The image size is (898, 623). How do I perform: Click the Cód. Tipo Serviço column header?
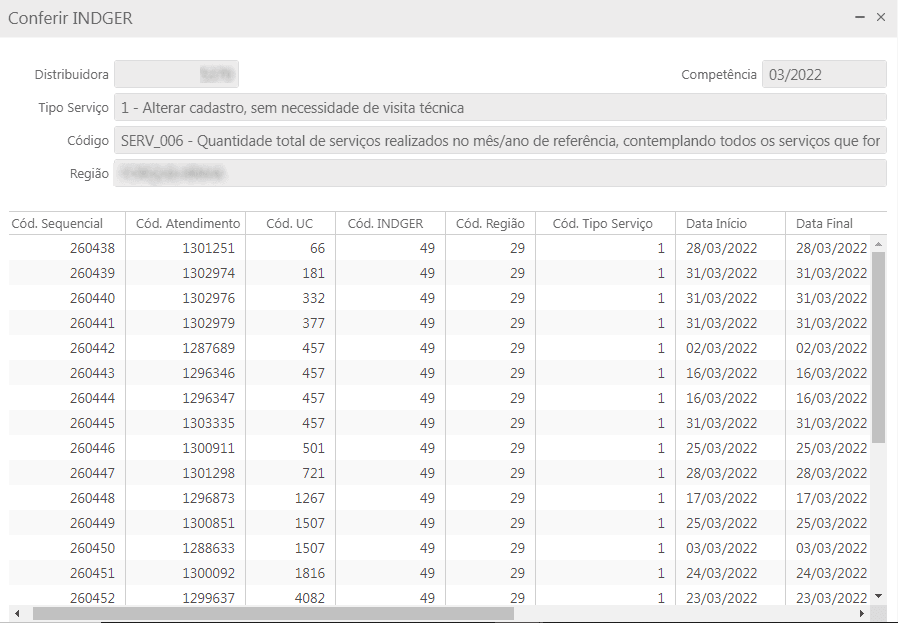click(x=604, y=224)
